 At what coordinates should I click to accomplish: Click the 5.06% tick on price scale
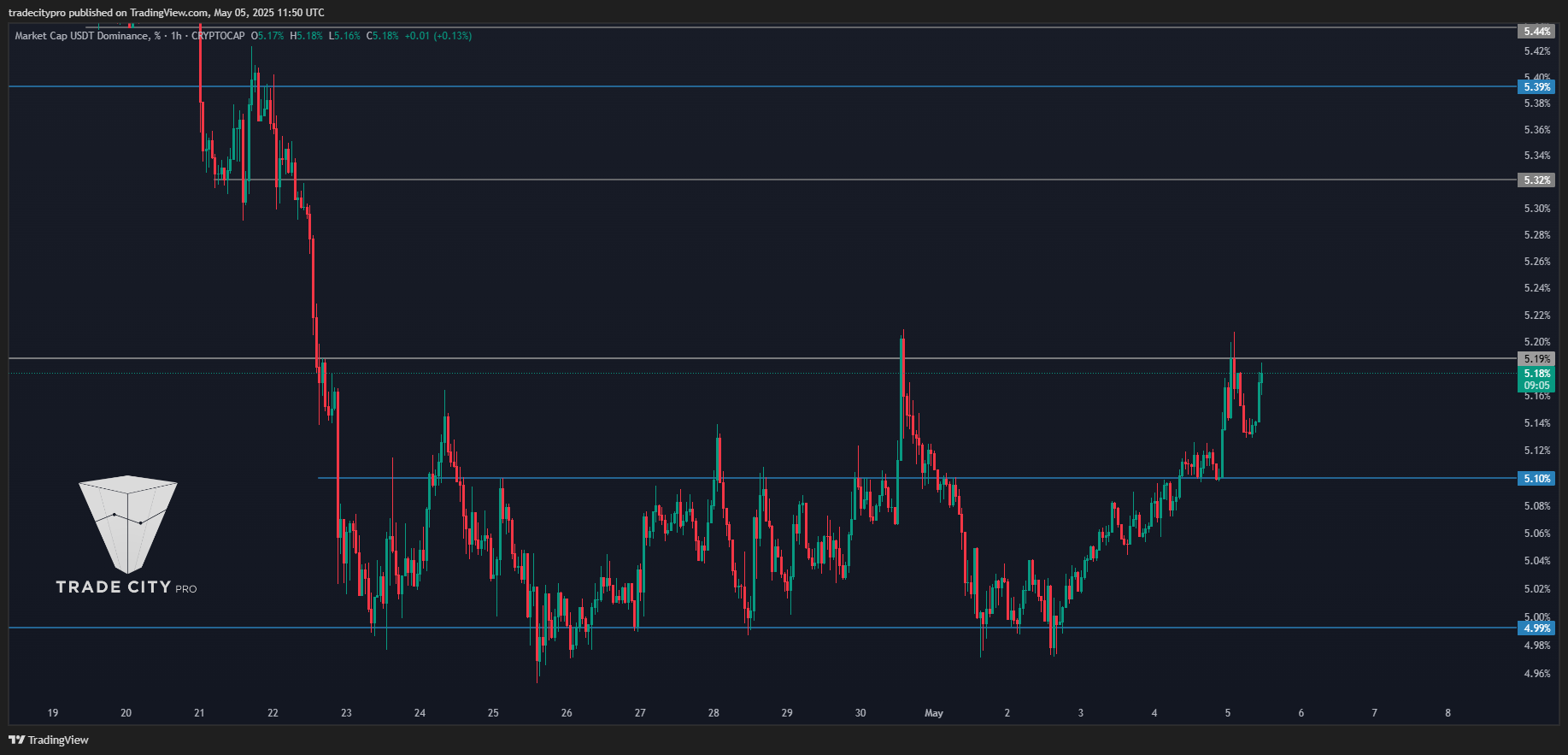[x=1536, y=534]
